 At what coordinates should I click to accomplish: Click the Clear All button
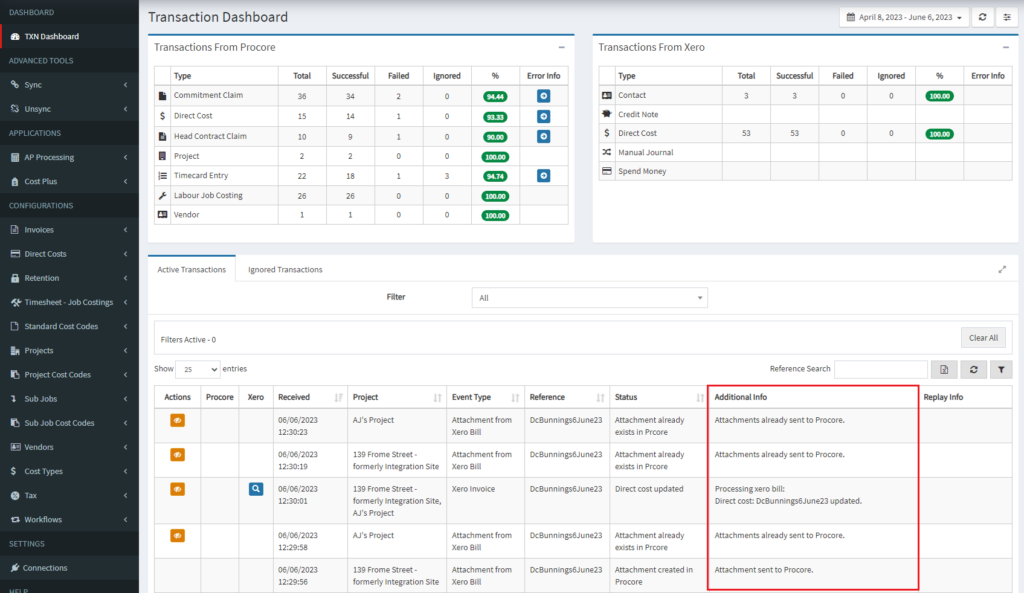(x=983, y=338)
